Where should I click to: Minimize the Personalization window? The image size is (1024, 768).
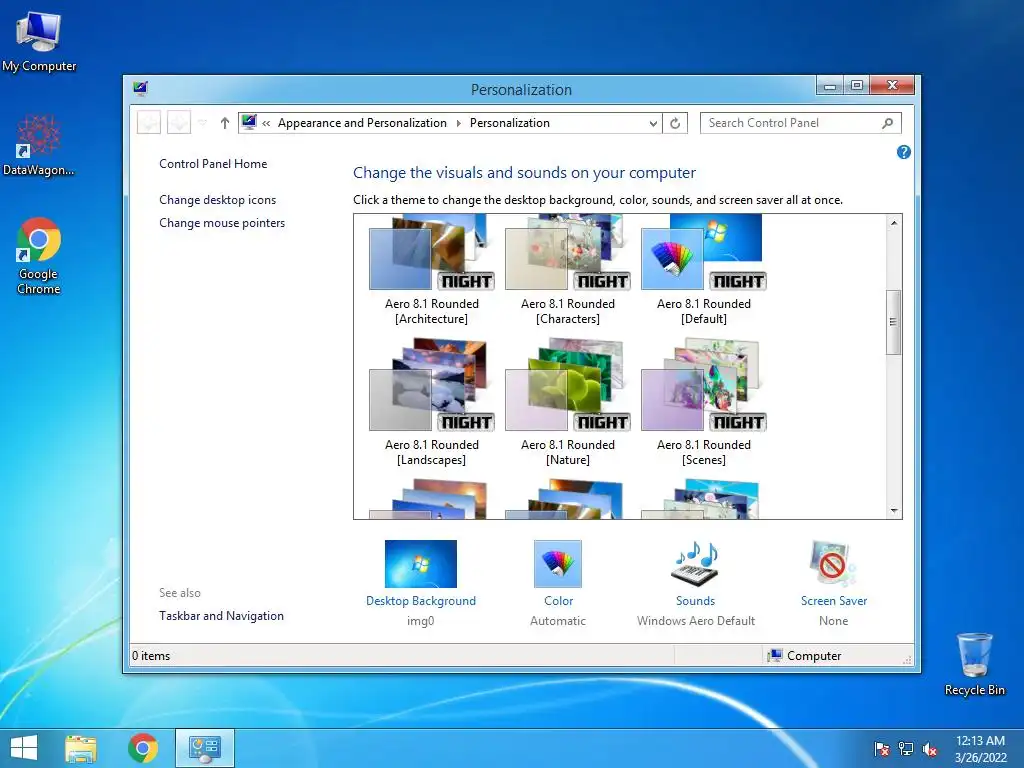[x=830, y=86]
